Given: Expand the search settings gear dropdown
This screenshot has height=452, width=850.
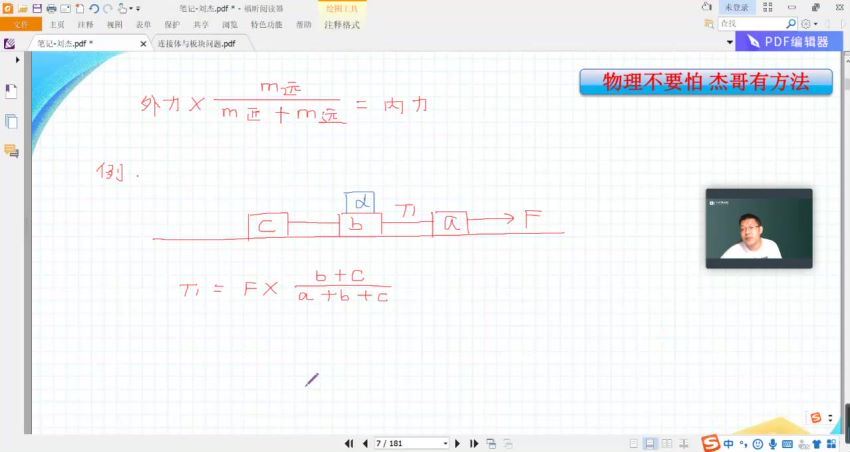Looking at the screenshot, I should 808,23.
